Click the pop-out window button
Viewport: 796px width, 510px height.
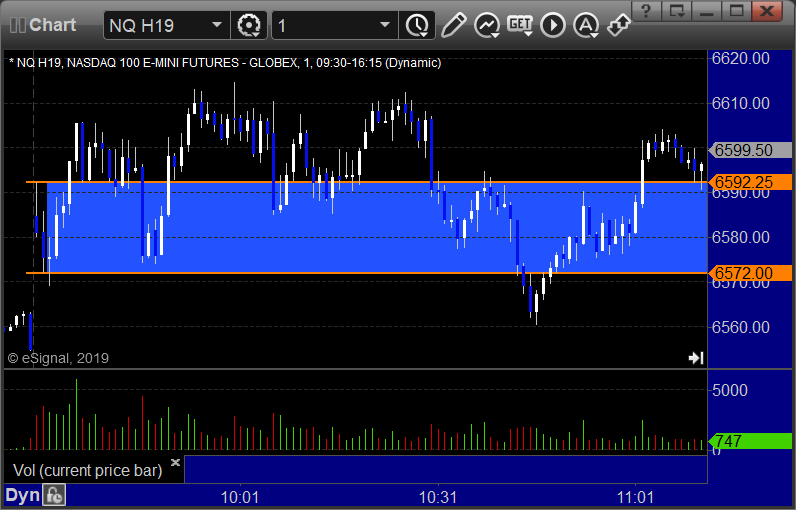[x=677, y=11]
